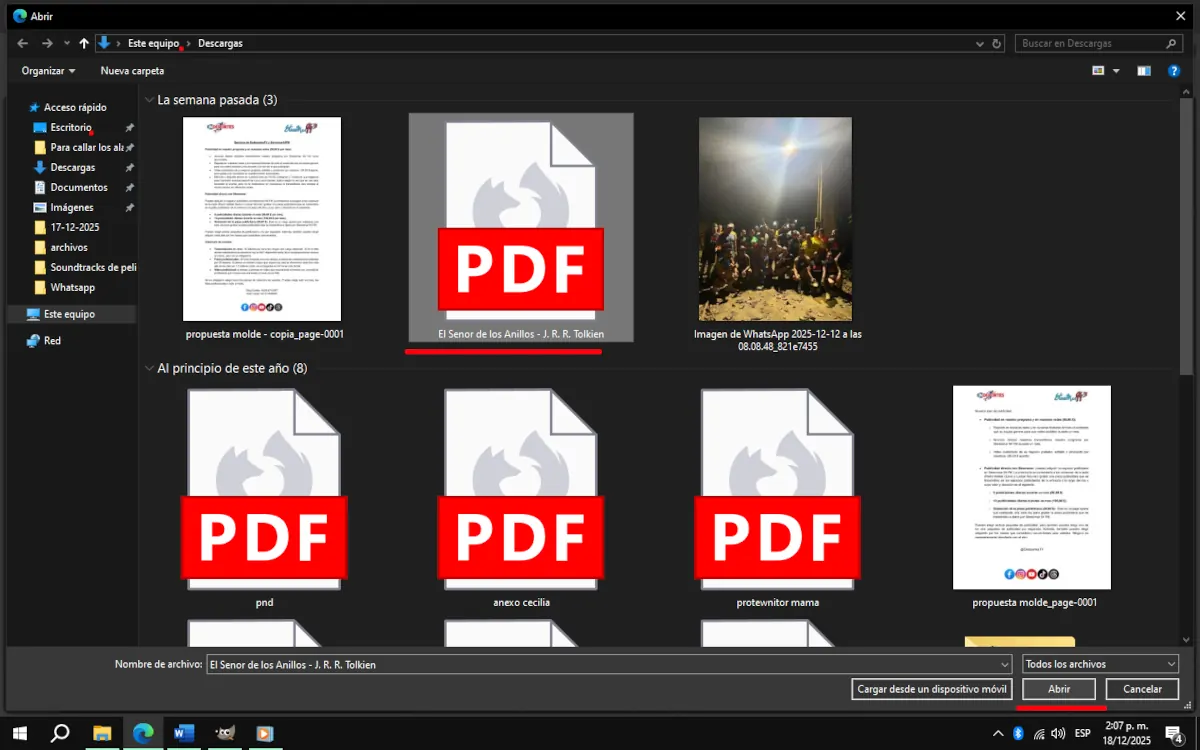Collapse the 'La semana pasada' group

click(148, 100)
